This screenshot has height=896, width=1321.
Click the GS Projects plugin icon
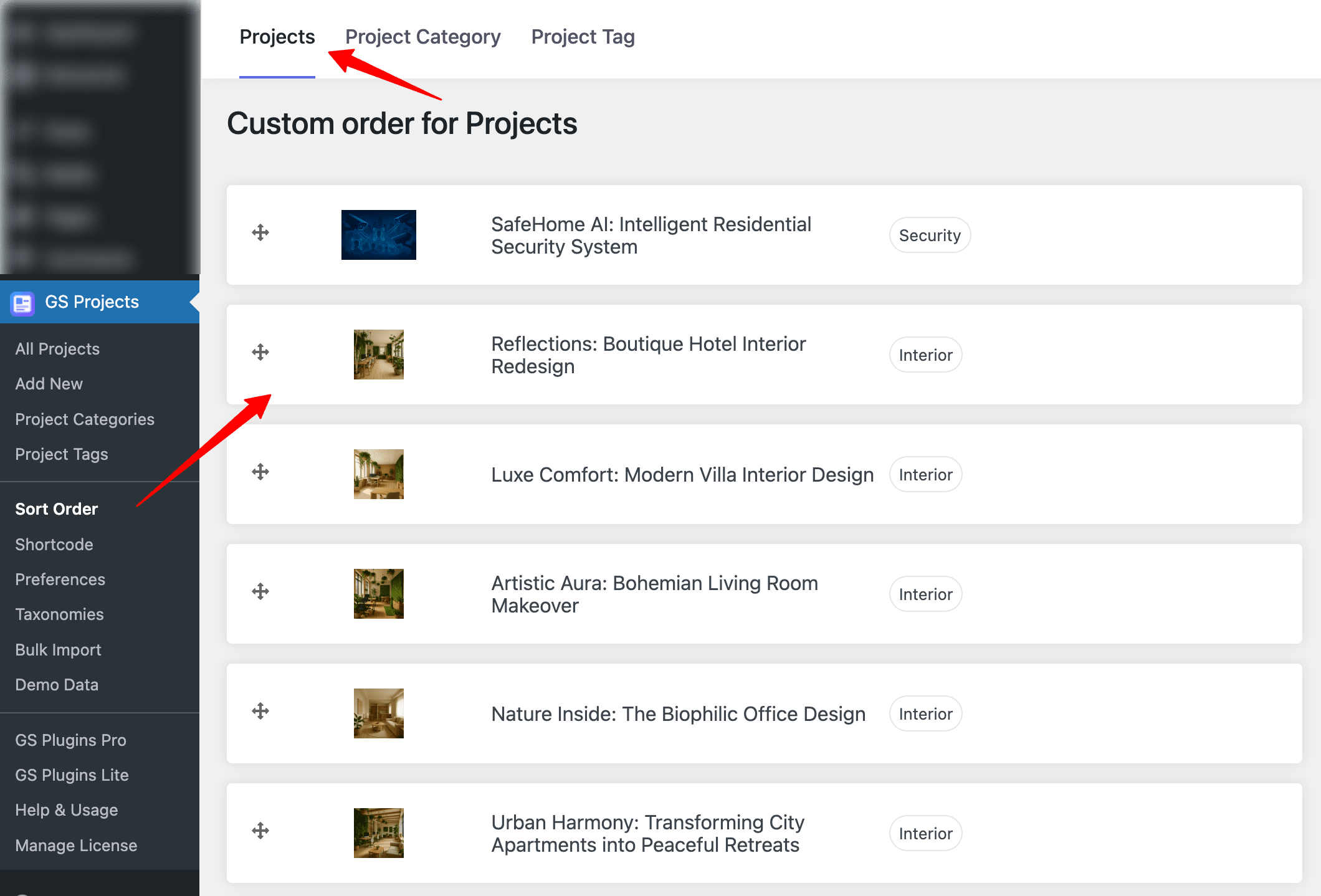click(x=22, y=303)
